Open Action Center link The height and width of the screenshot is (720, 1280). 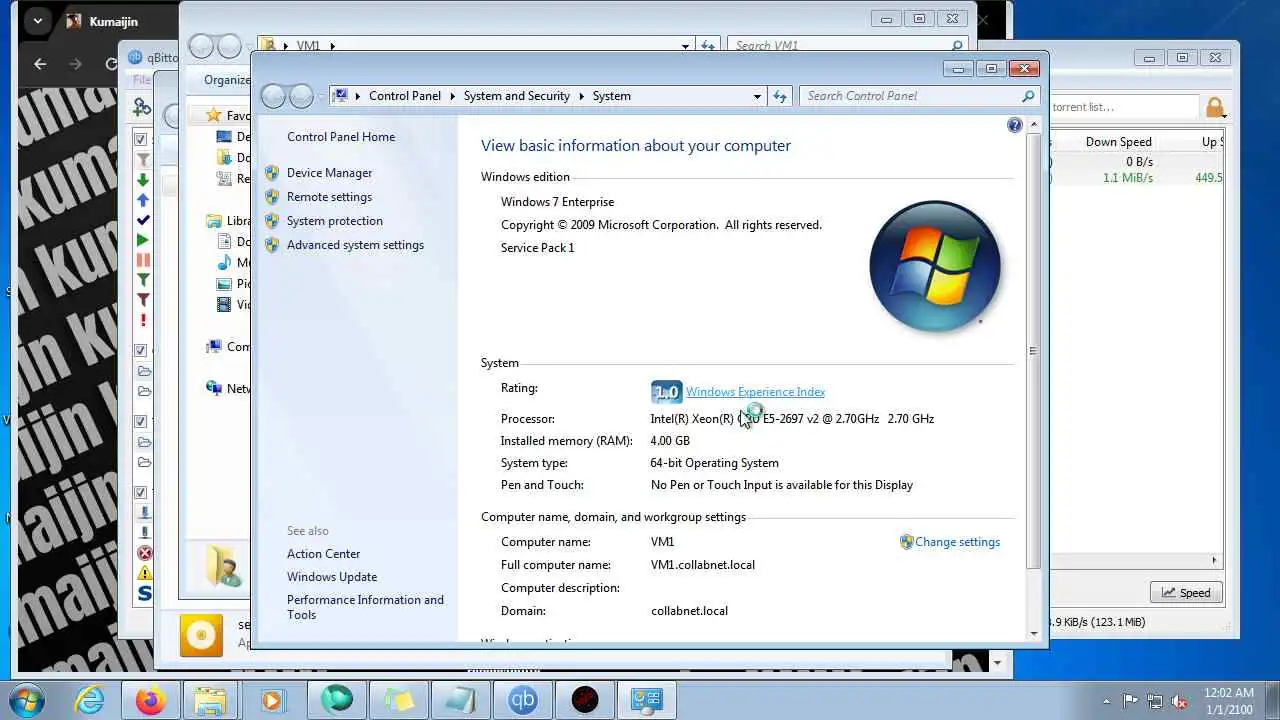(323, 554)
